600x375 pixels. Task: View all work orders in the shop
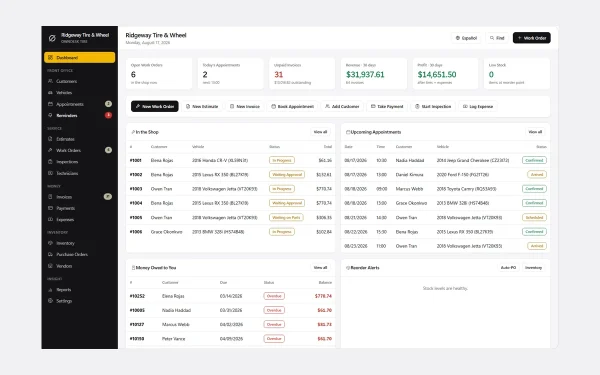(320, 132)
